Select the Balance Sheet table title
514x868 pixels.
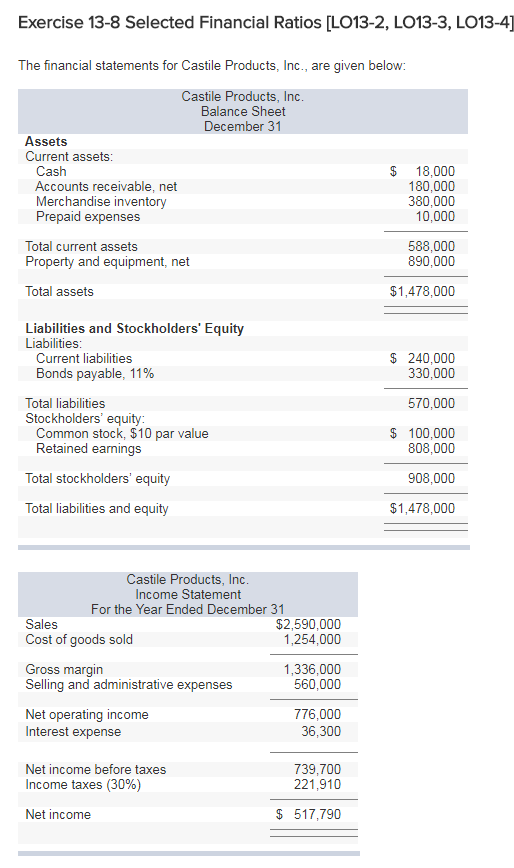[243, 111]
